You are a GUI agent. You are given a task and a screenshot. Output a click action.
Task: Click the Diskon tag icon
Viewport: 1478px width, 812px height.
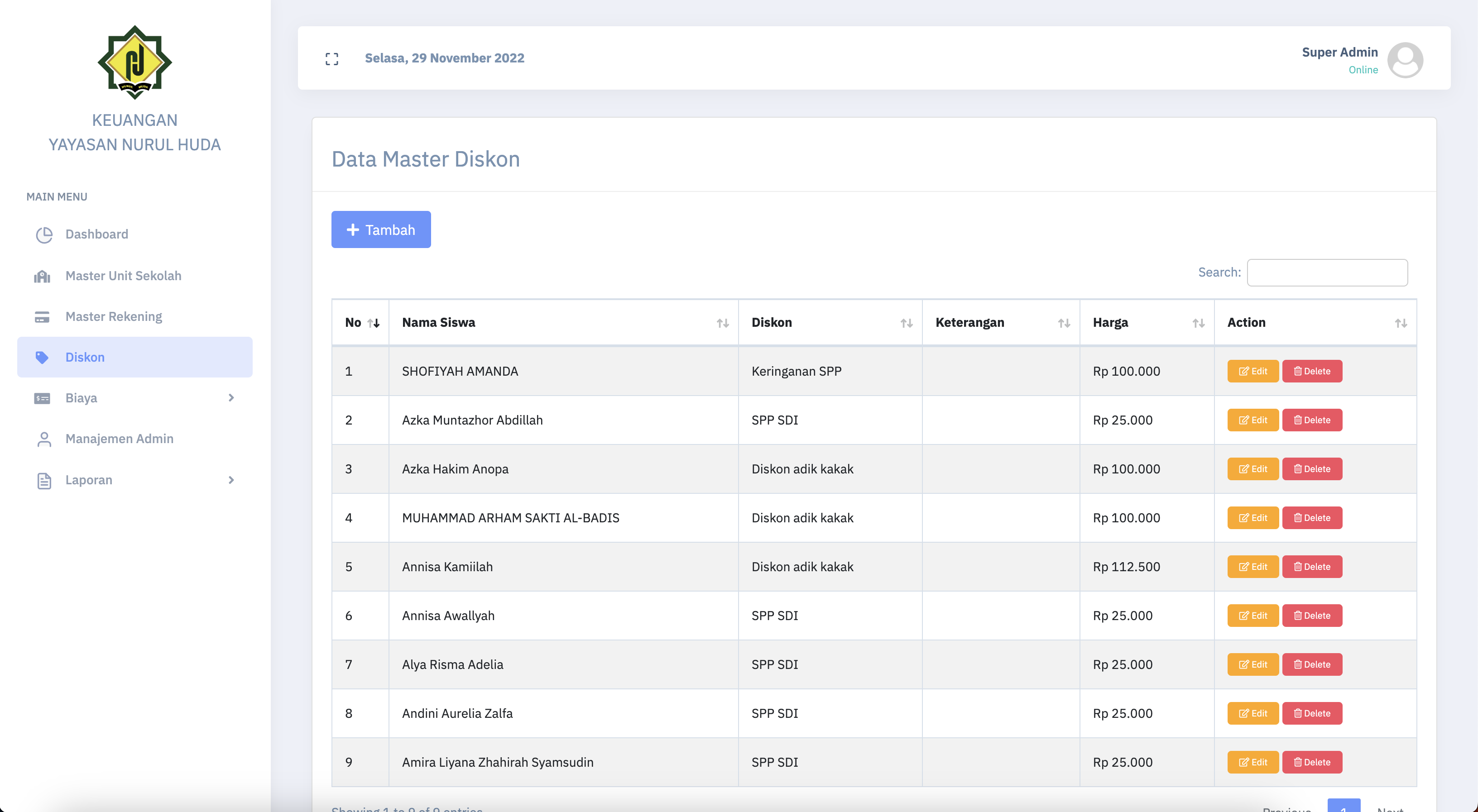pyautogui.click(x=42, y=357)
